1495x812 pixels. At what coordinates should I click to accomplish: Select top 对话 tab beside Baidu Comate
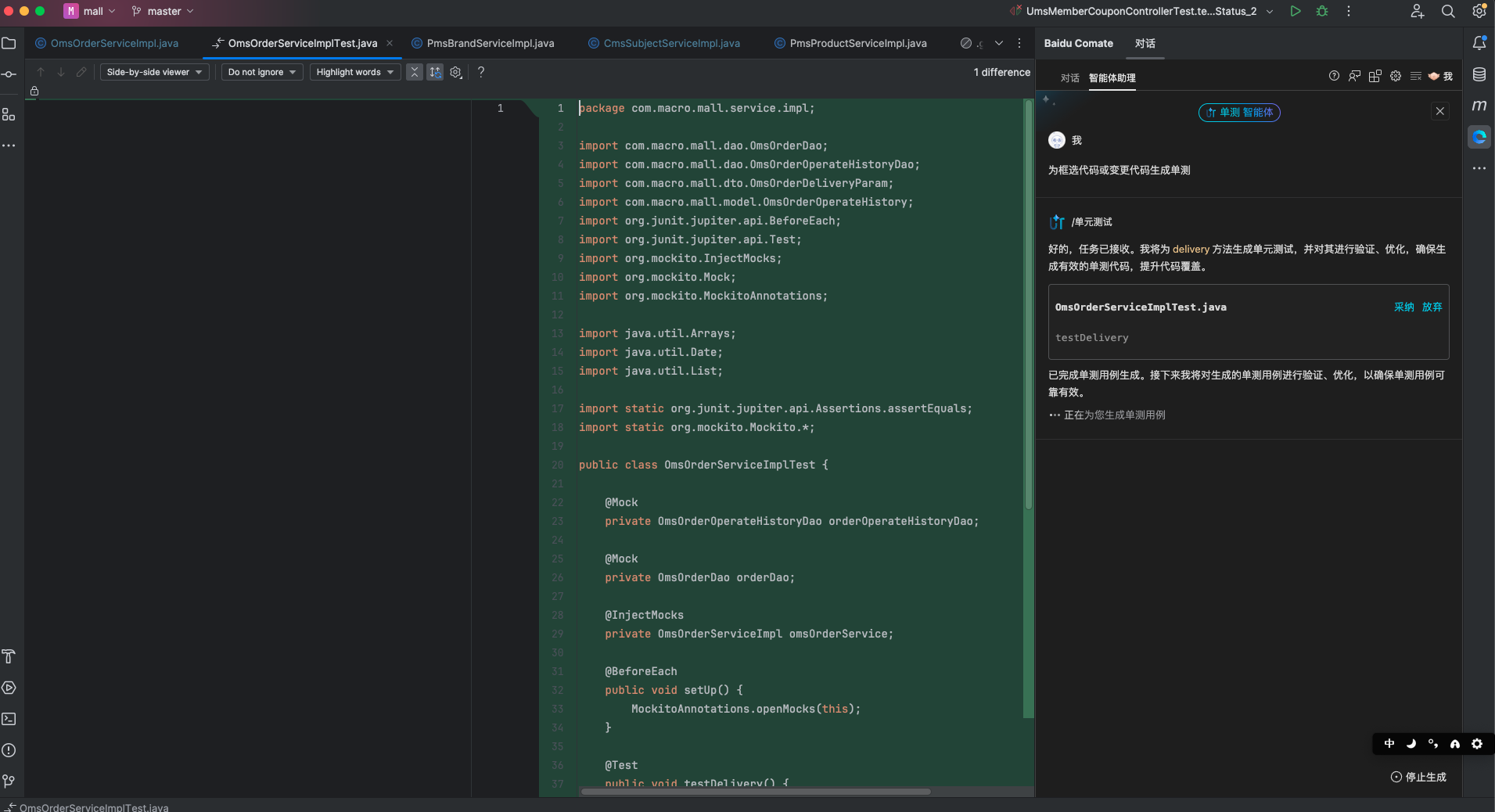point(1145,43)
